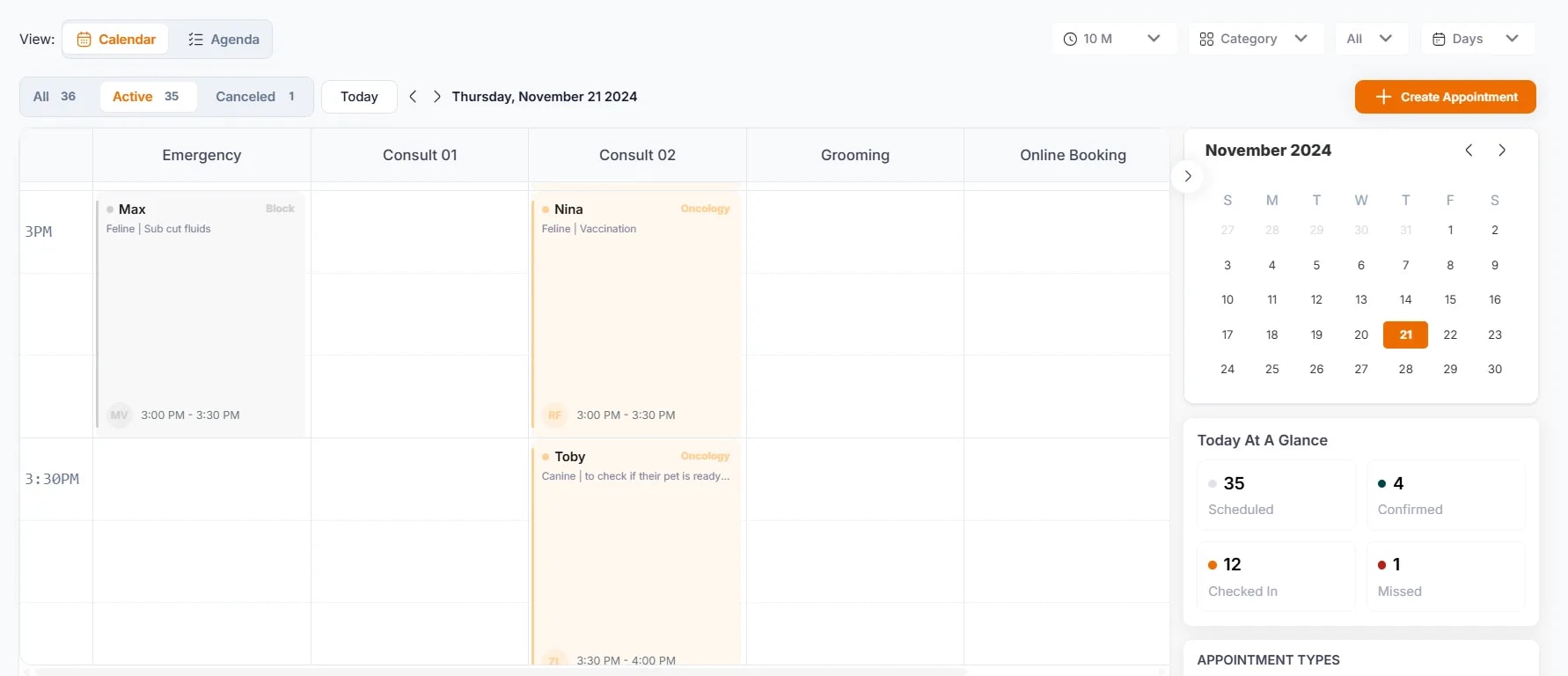This screenshot has width=1568, height=676.
Task: Choose November 30 in the mini calendar
Action: click(x=1495, y=370)
